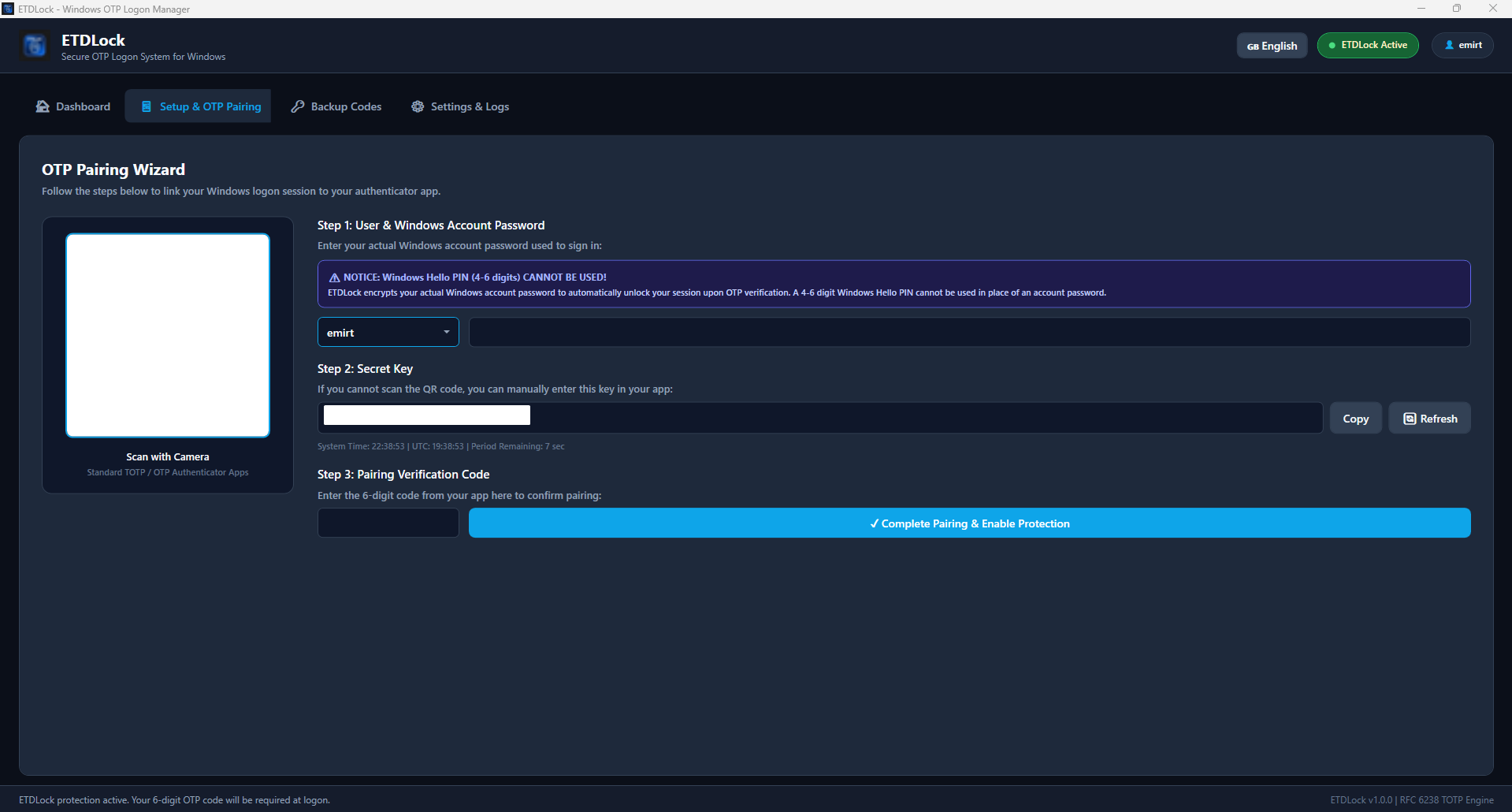The image size is (1512, 812).
Task: Click the 'Scan with Camera' caption
Action: pyautogui.click(x=168, y=457)
